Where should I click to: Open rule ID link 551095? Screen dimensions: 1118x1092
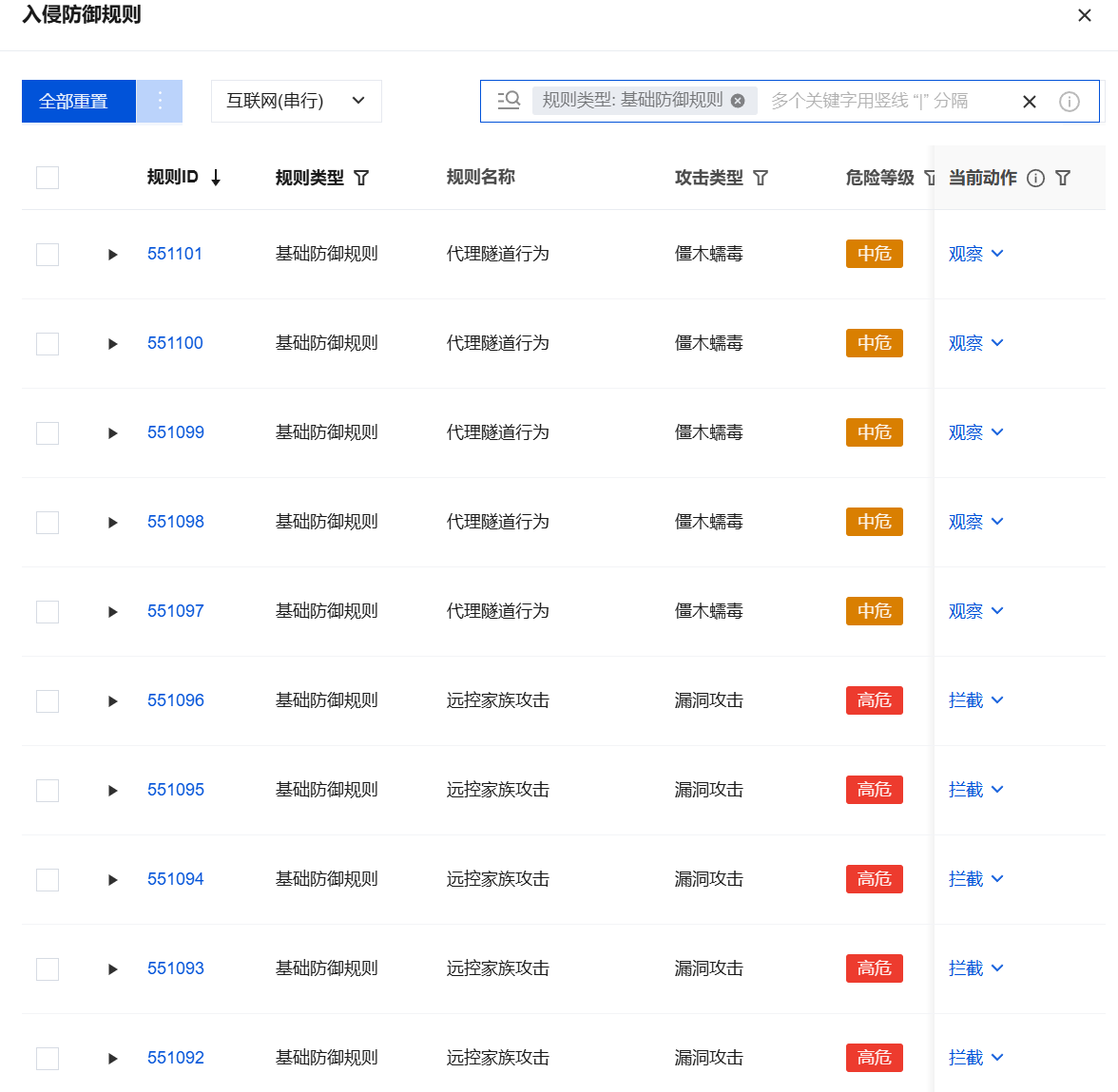175,790
